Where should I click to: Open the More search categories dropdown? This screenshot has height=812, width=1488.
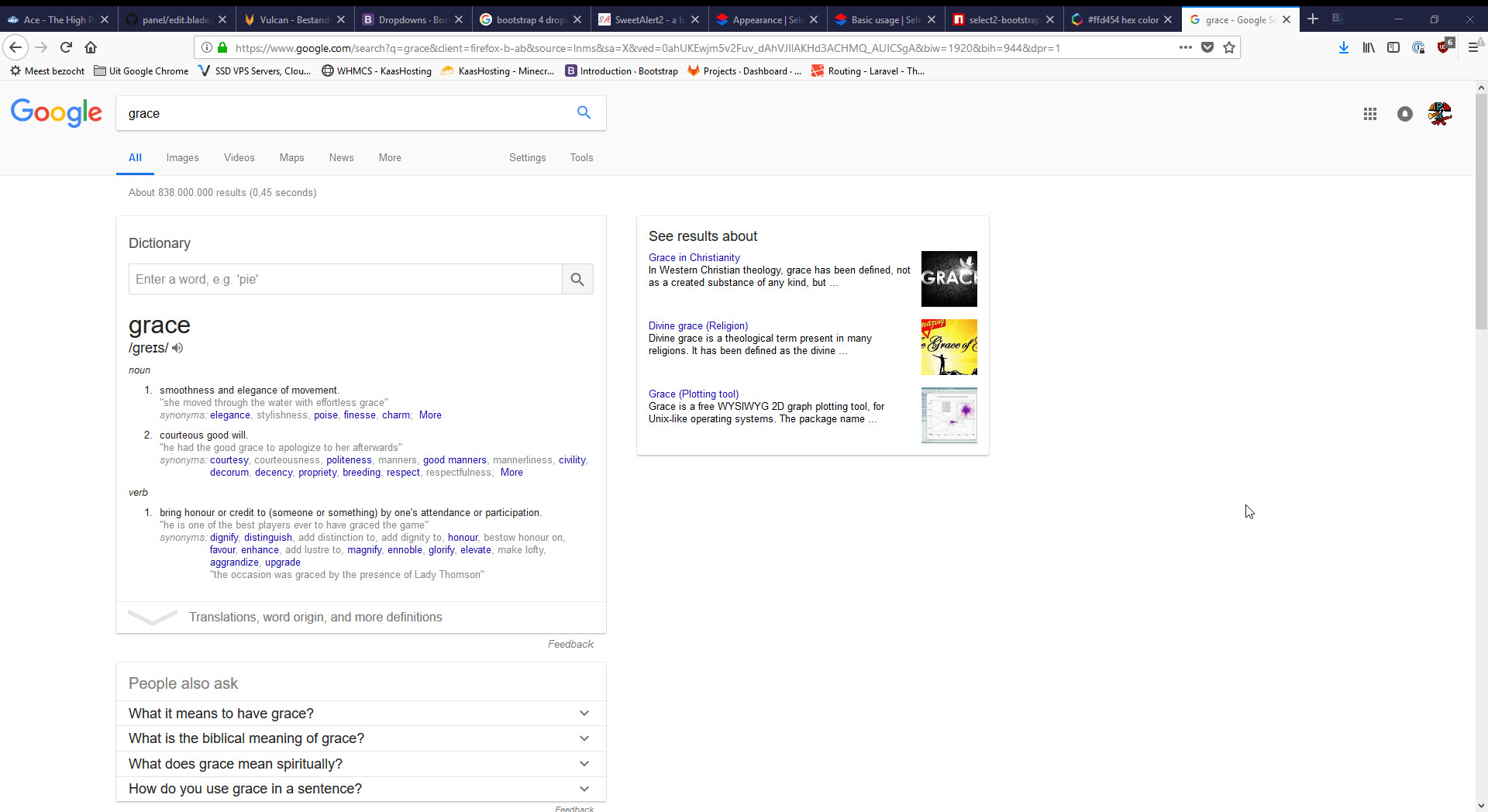coord(390,158)
